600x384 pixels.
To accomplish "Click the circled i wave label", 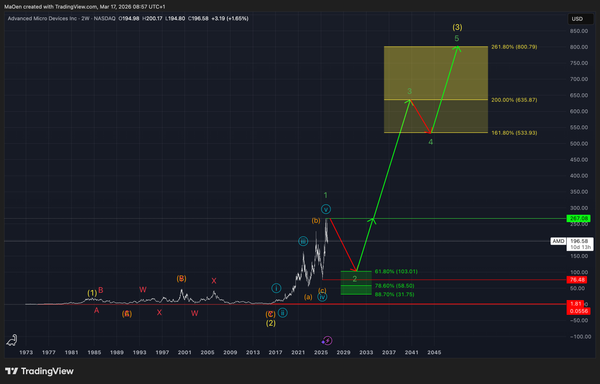I will click(276, 288).
